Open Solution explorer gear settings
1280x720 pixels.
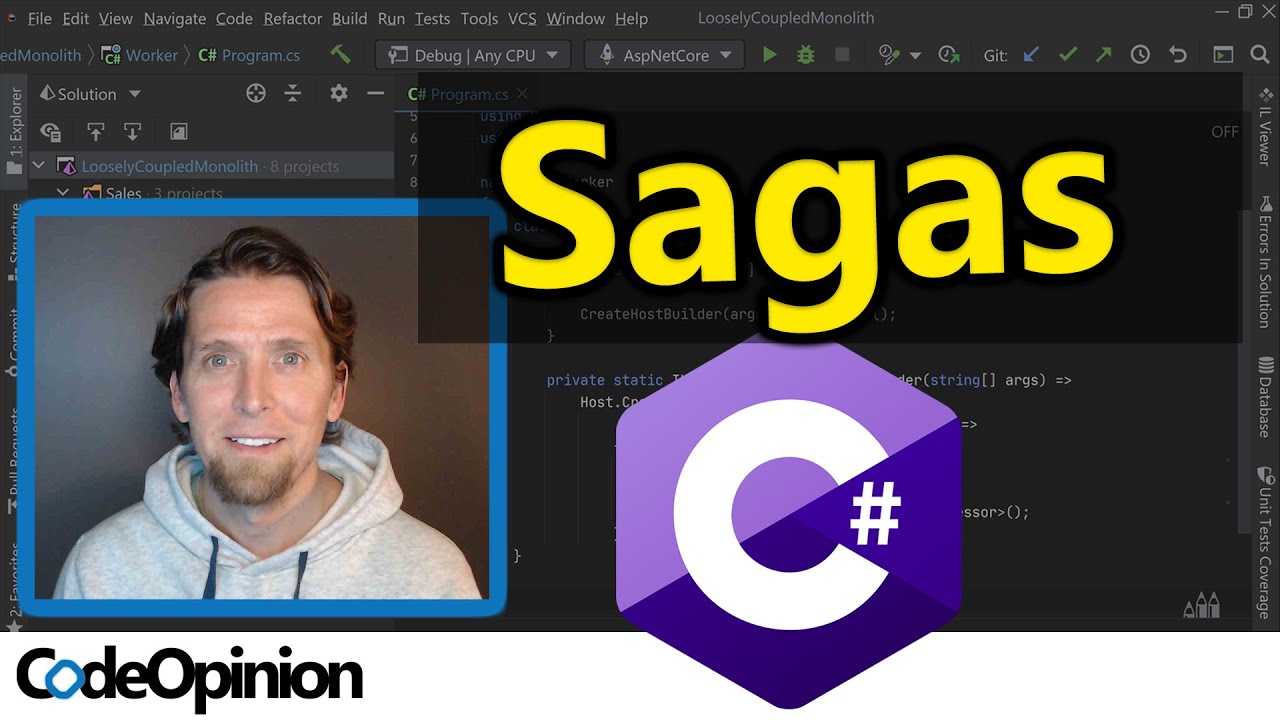[x=339, y=93]
